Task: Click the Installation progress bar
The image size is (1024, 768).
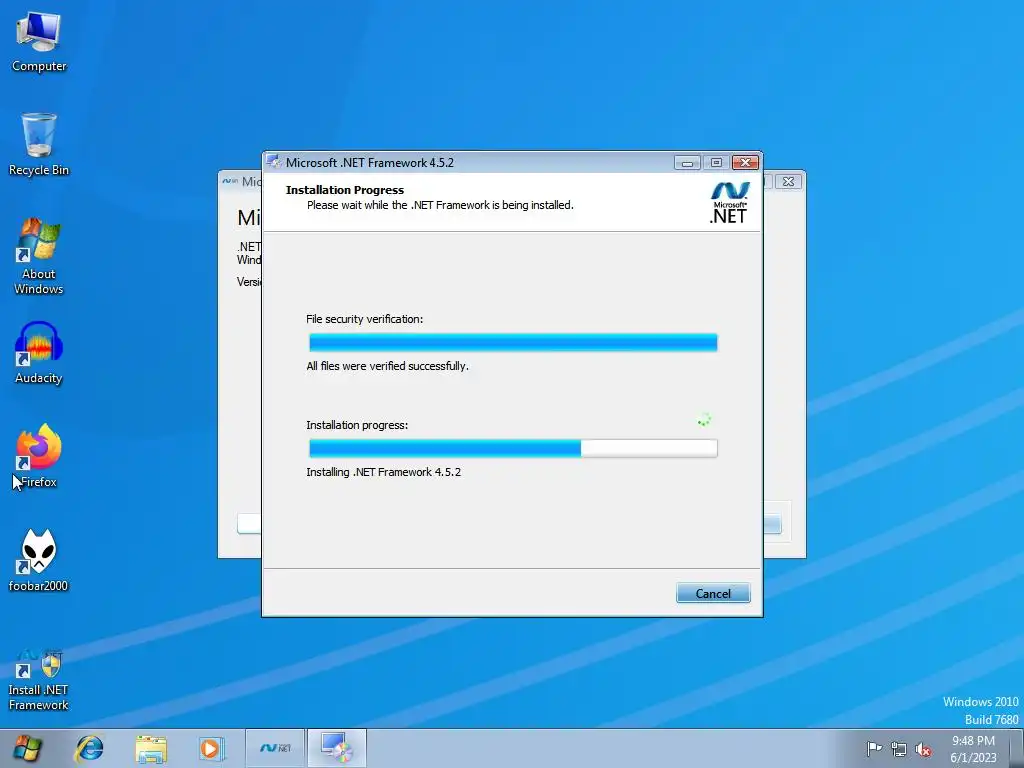Action: coord(513,448)
